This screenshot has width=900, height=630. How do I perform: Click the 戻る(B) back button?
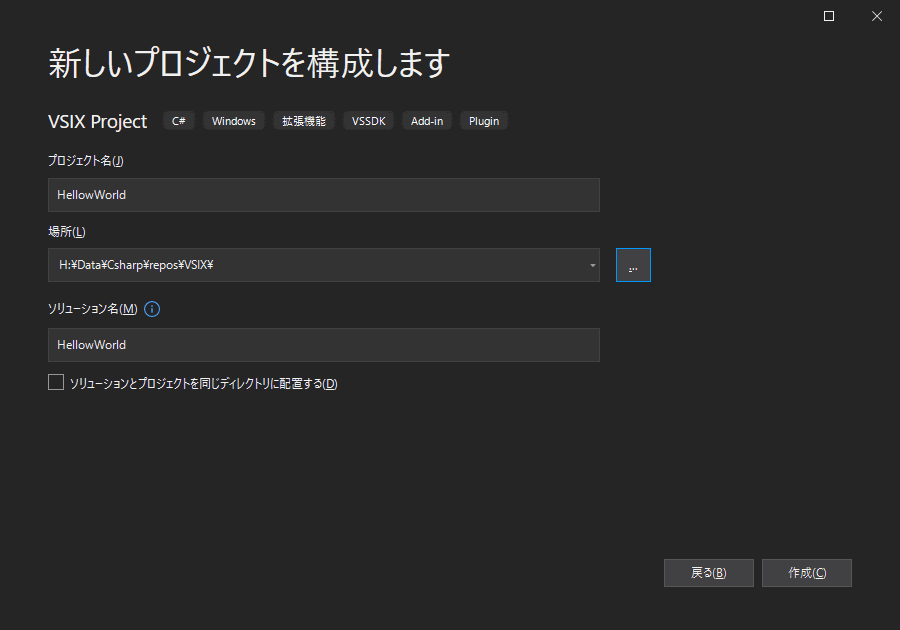point(708,573)
